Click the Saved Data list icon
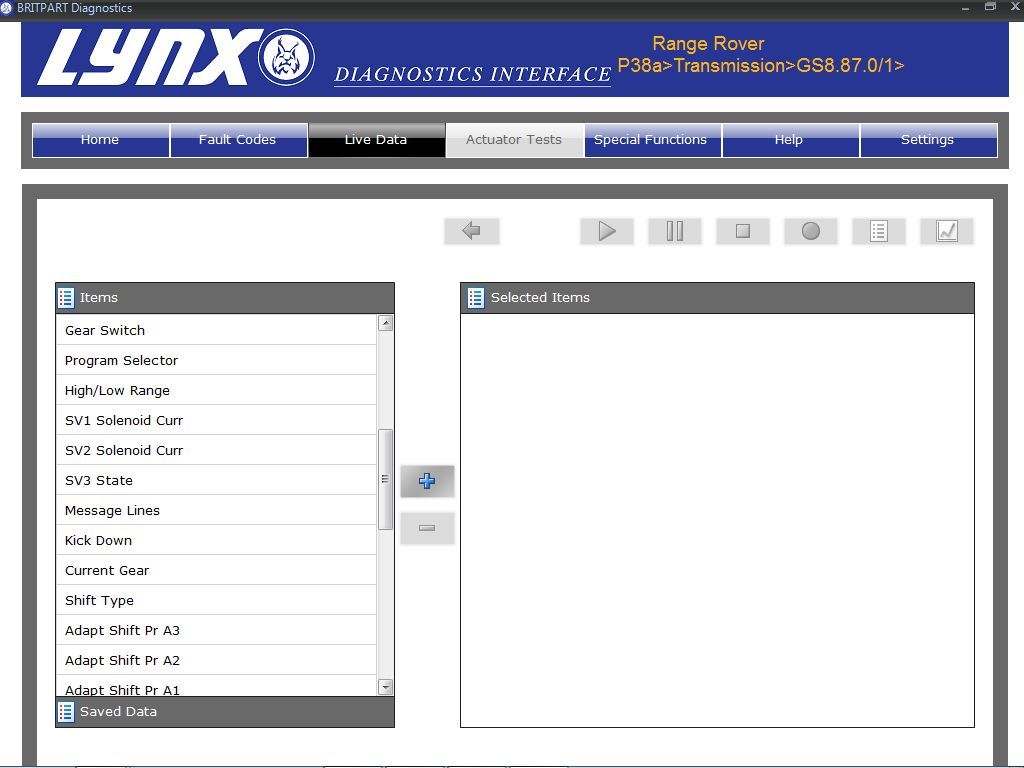 66,712
